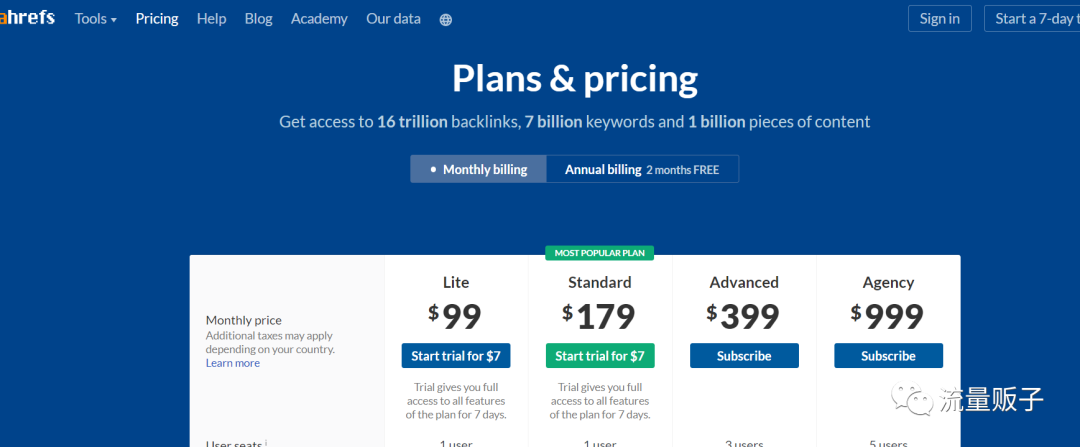
Task: Click the globe language icon
Action: coord(446,19)
